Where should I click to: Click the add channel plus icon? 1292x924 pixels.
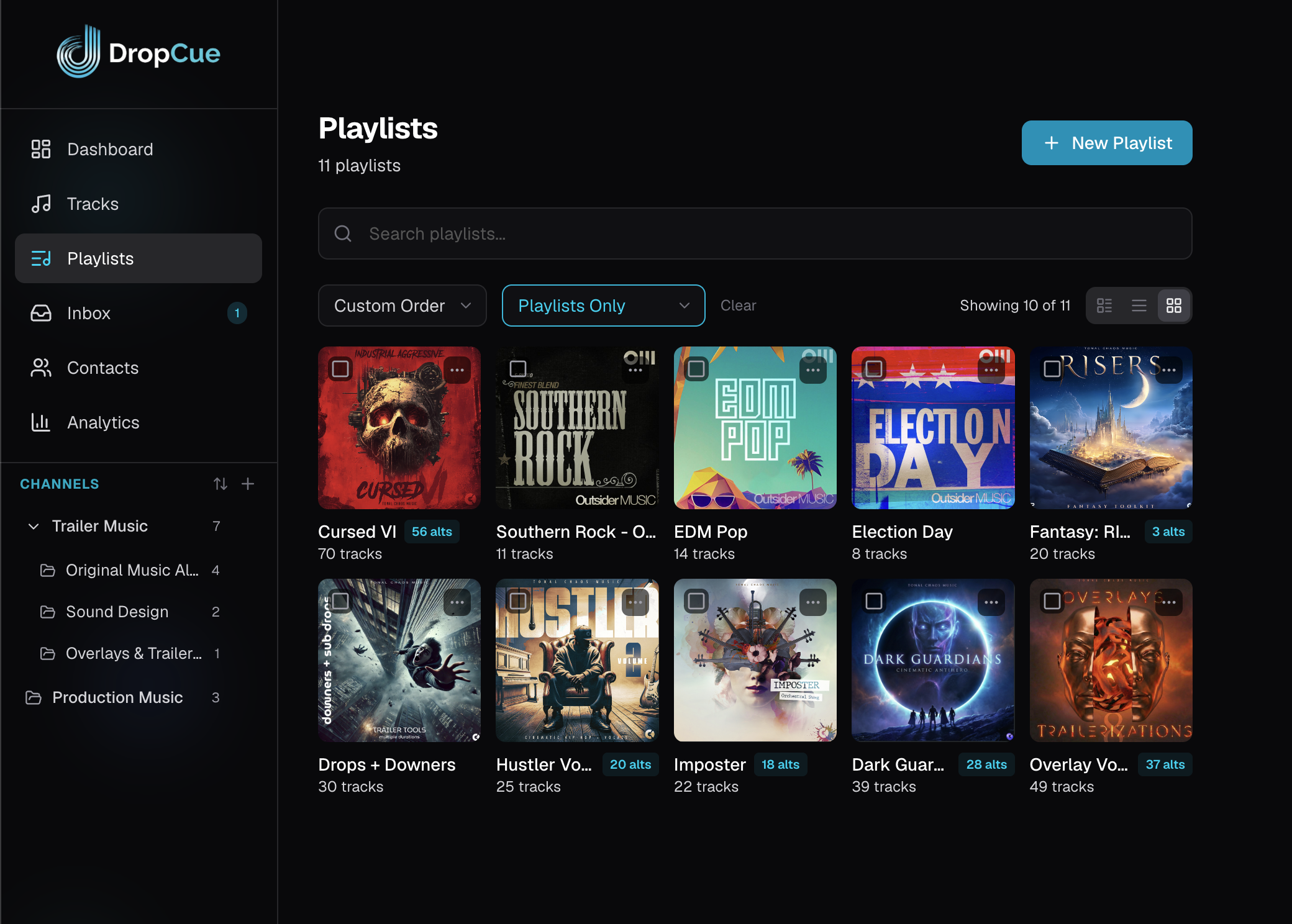coord(248,484)
